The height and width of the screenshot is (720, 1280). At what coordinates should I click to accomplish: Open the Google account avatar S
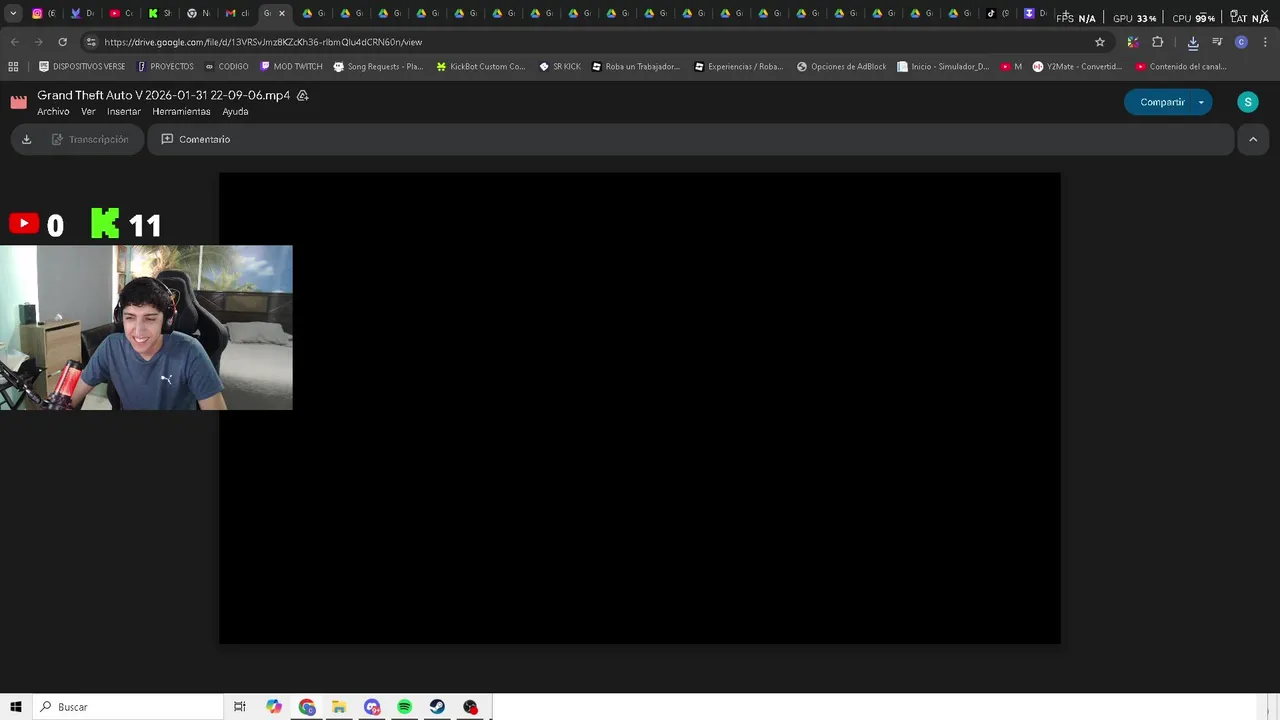pos(1247,102)
